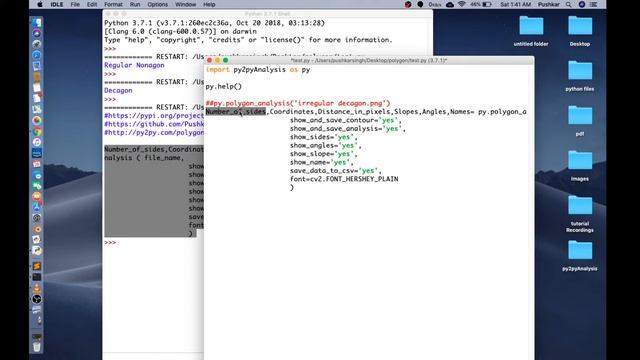Image resolution: width=640 pixels, height=360 pixels.
Task: Open App Store in the Dock
Action: point(37,207)
